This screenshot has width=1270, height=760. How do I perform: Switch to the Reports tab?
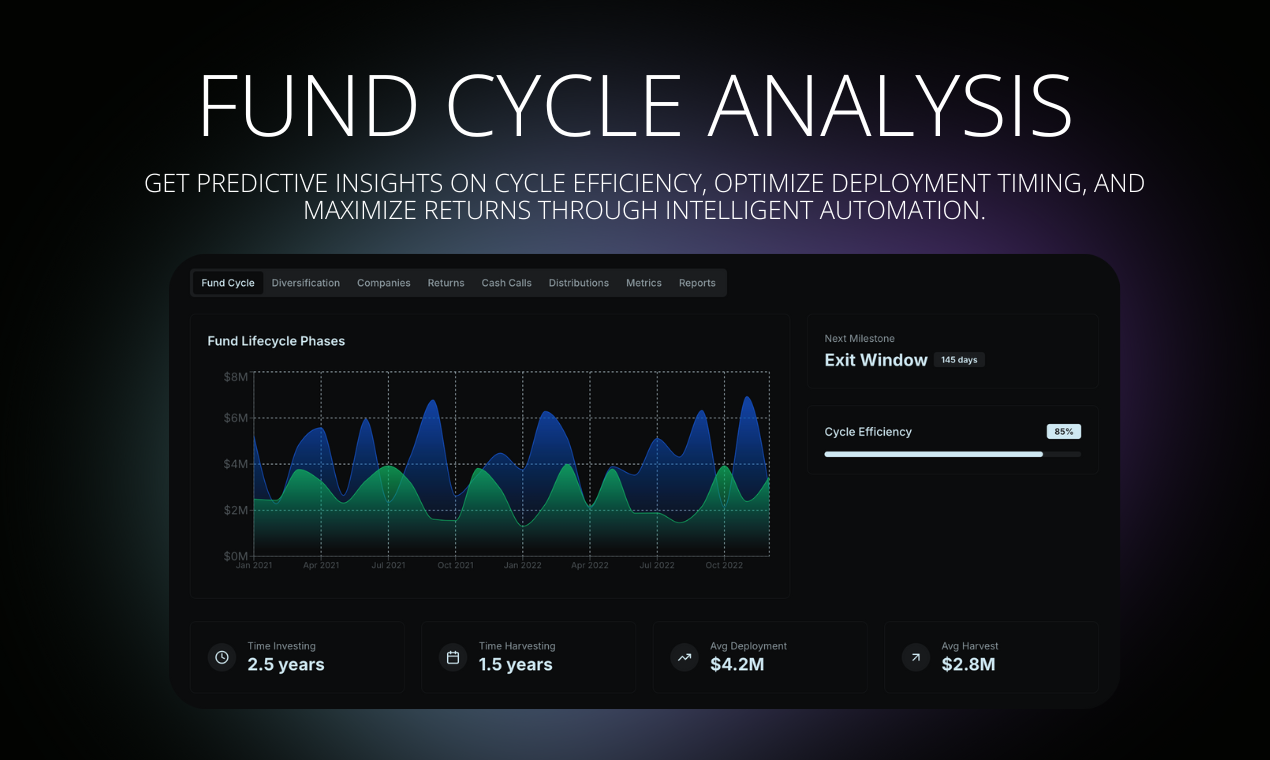pyautogui.click(x=697, y=283)
